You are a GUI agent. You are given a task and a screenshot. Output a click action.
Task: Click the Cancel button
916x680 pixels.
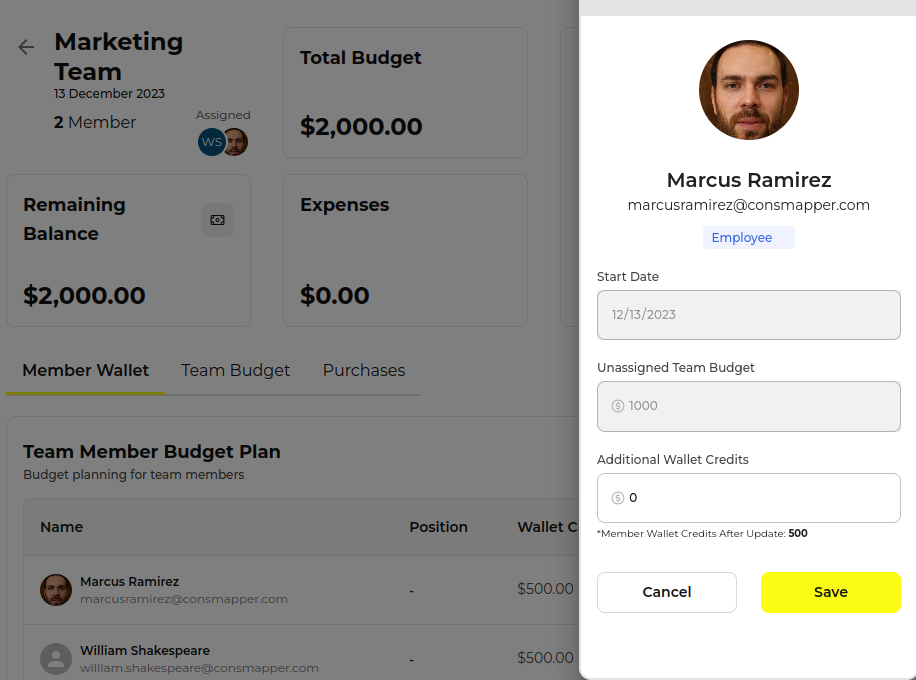(667, 592)
